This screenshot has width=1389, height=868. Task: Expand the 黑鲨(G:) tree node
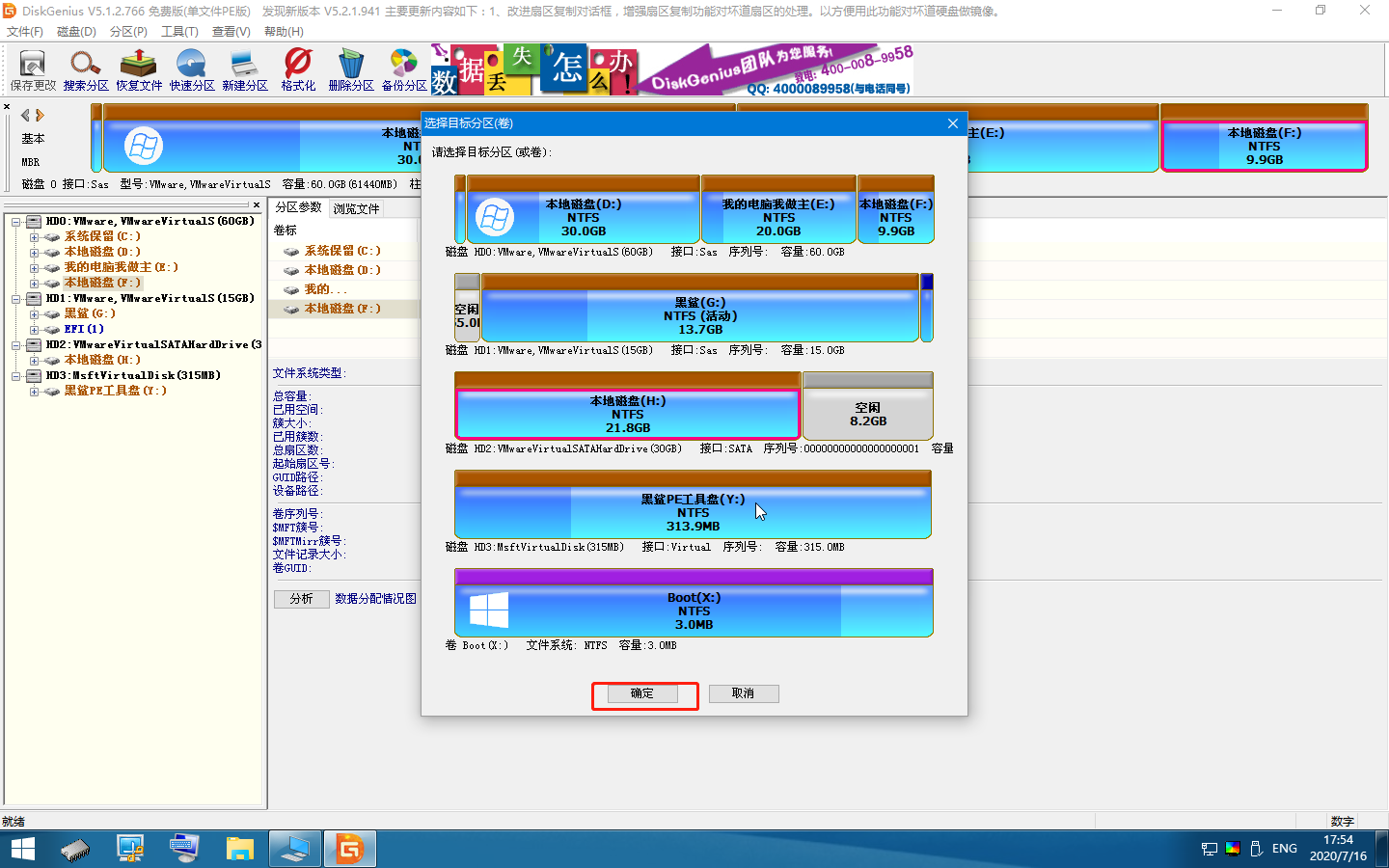pyautogui.click(x=34, y=314)
